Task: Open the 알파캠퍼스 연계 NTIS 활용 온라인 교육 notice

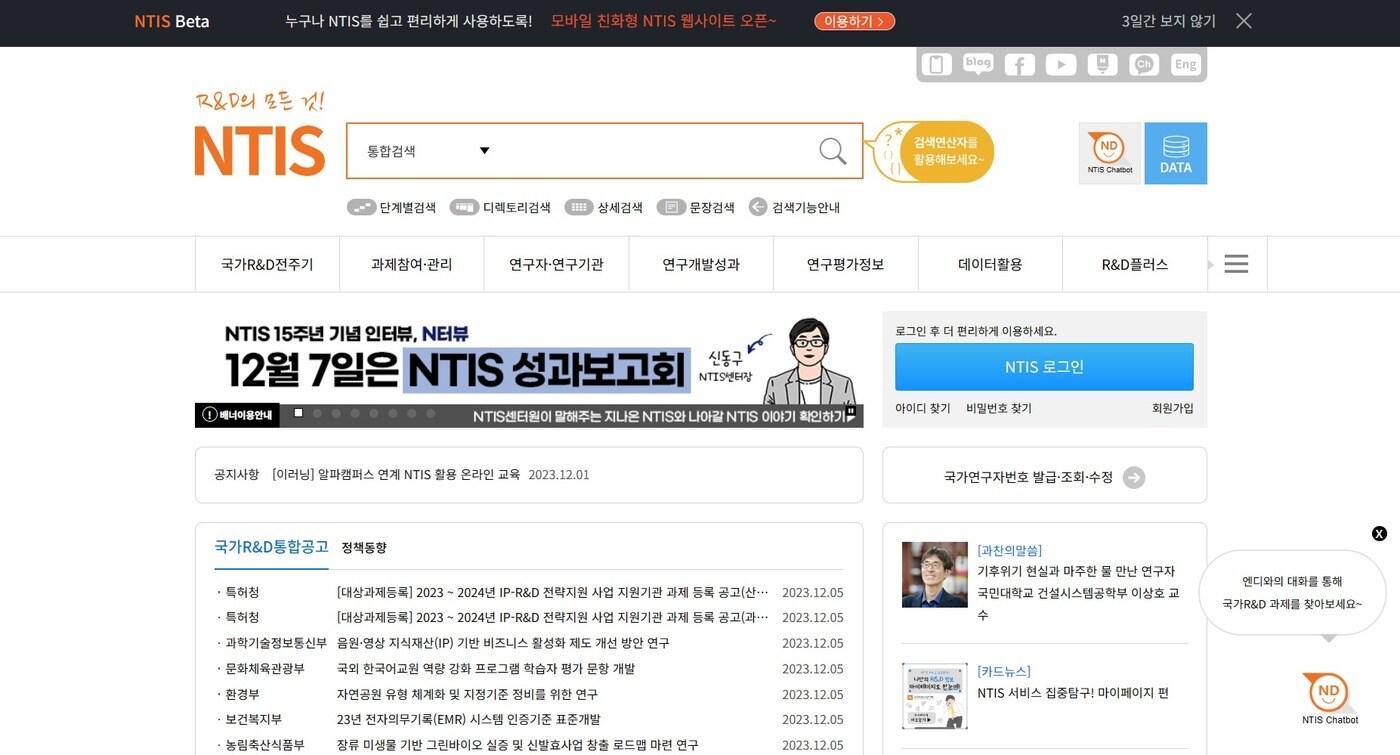Action: (396, 474)
